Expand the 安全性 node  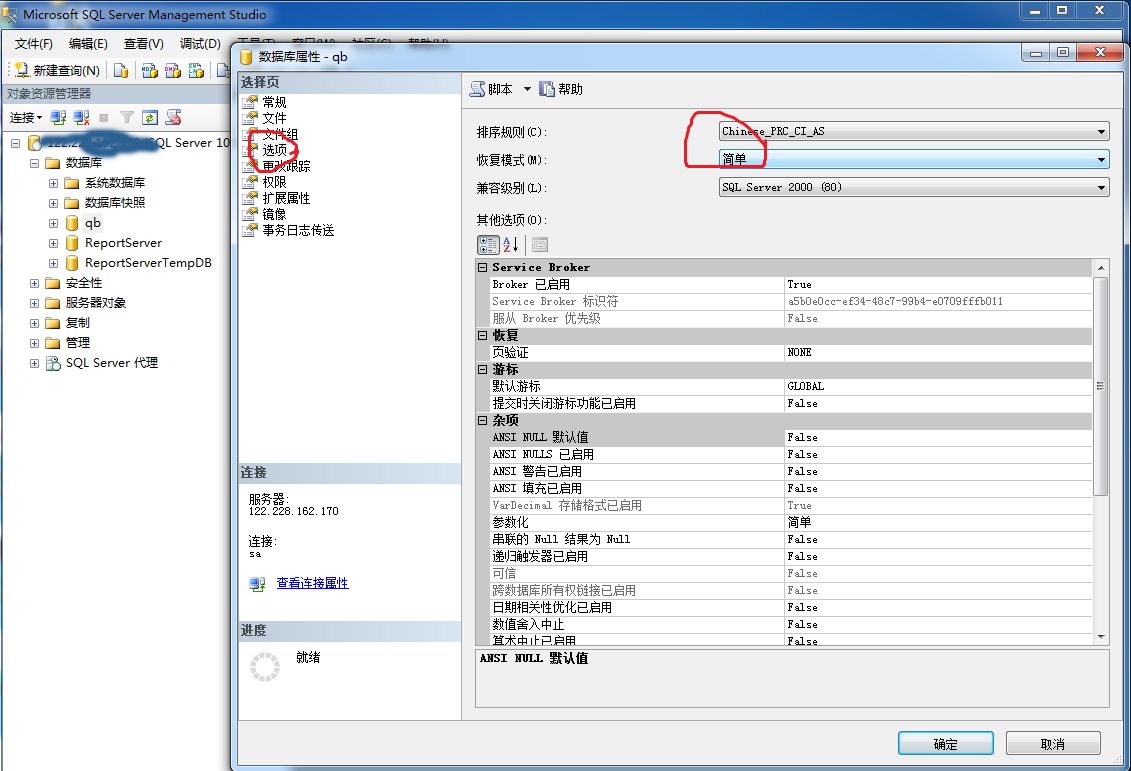point(34,283)
